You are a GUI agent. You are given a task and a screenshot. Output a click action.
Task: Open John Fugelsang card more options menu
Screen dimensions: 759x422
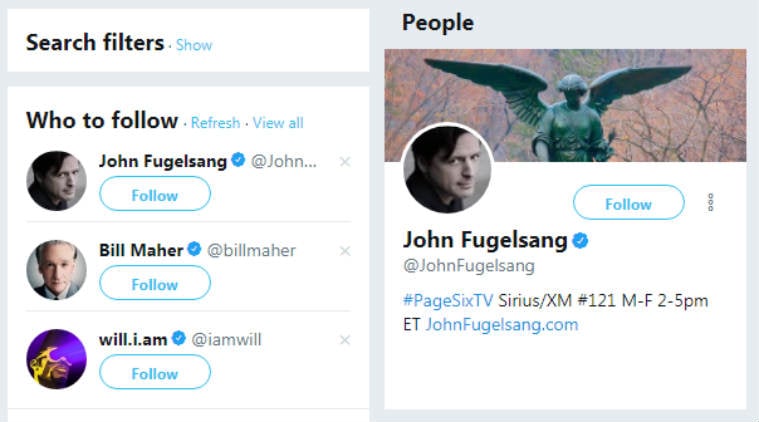pos(711,203)
